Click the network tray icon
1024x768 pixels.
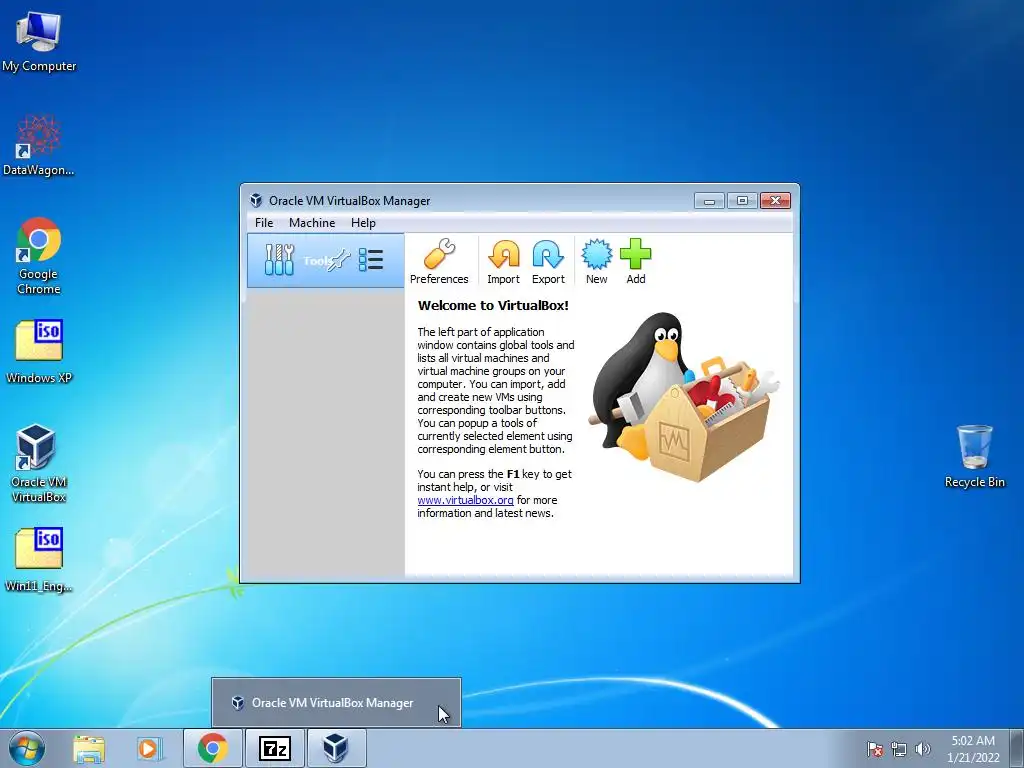click(x=899, y=749)
